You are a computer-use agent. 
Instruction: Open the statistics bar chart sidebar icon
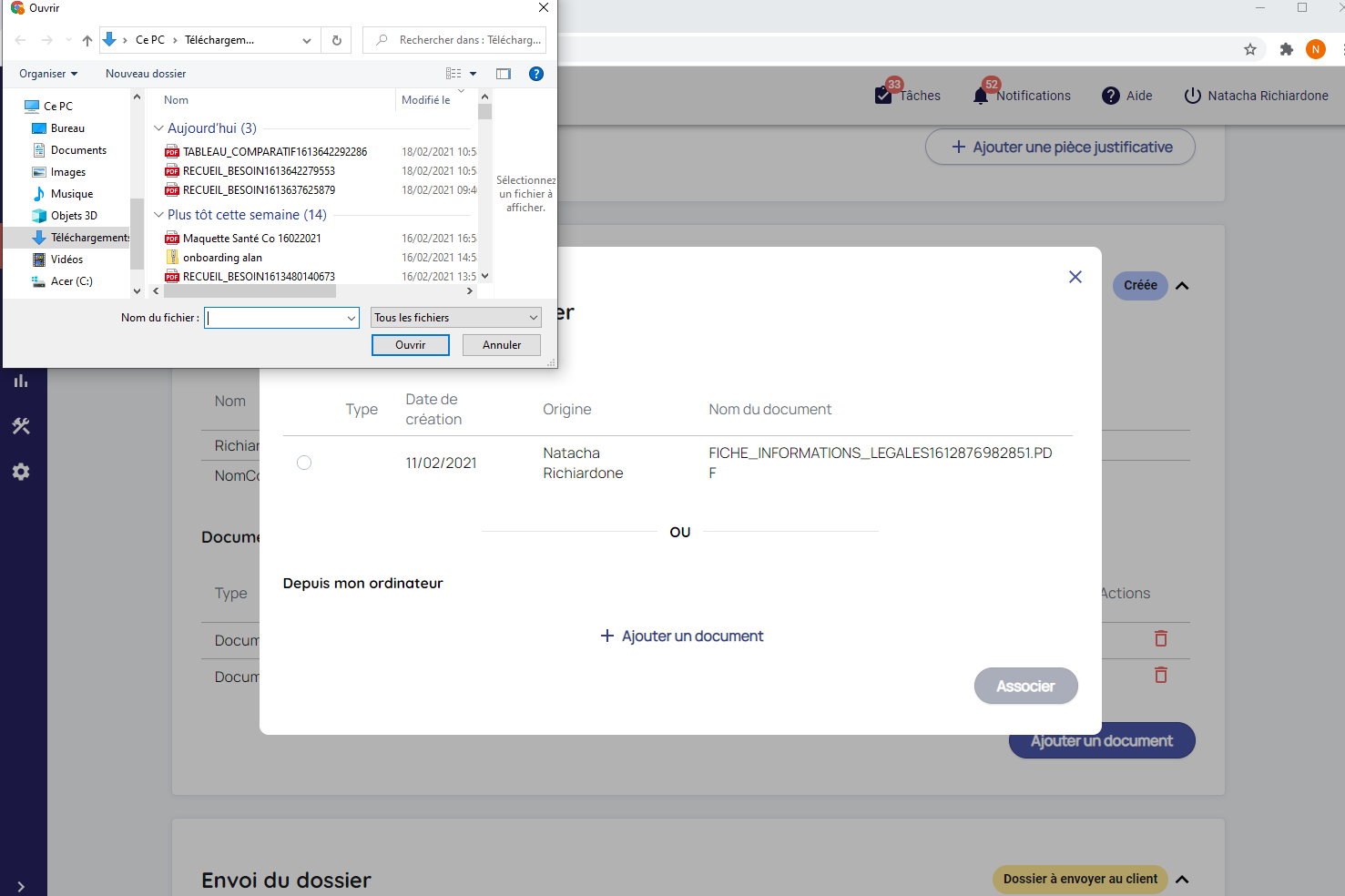click(21, 381)
